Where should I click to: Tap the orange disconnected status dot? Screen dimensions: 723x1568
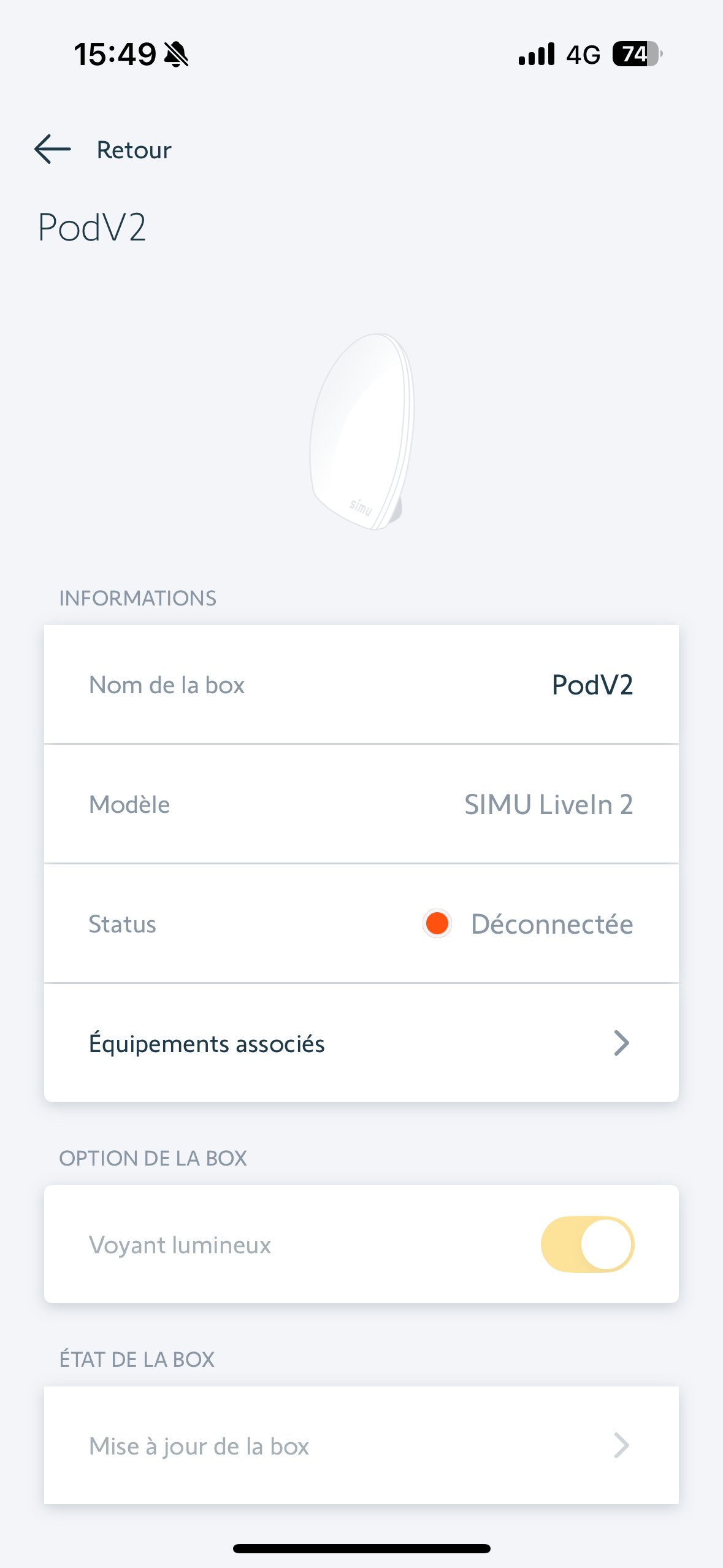[437, 923]
